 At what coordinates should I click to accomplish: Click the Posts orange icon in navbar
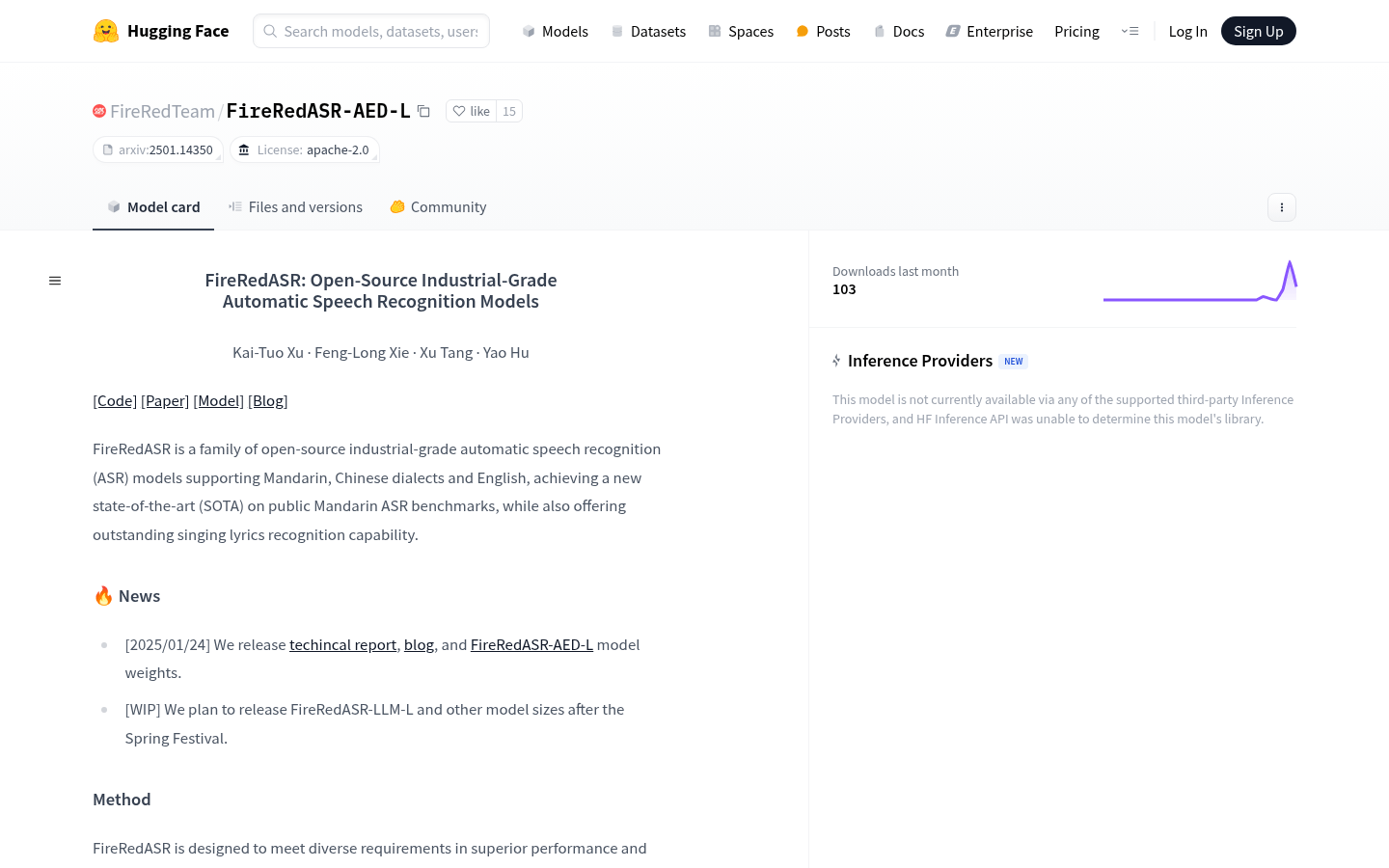tap(803, 31)
